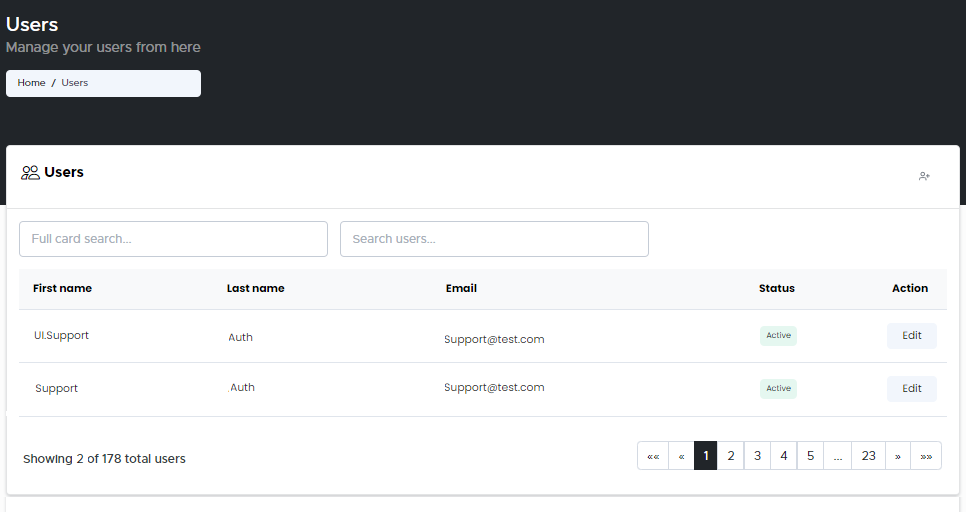Viewport: 966px width, 512px height.
Task: Open page 5 of users list
Action: click(x=810, y=456)
